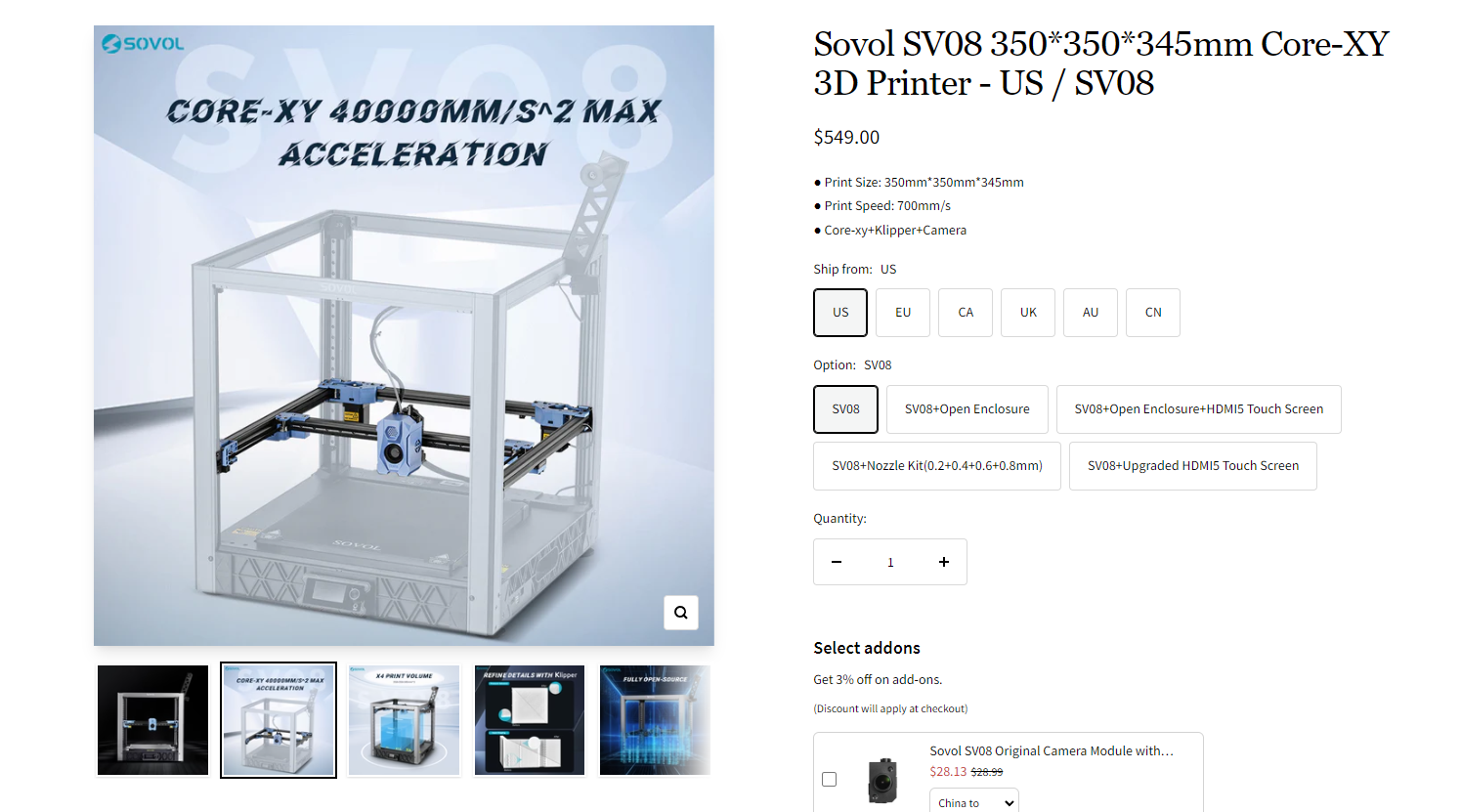The image size is (1461, 812).
Task: Open the image zoom magnifier icon
Action: pyautogui.click(x=681, y=613)
